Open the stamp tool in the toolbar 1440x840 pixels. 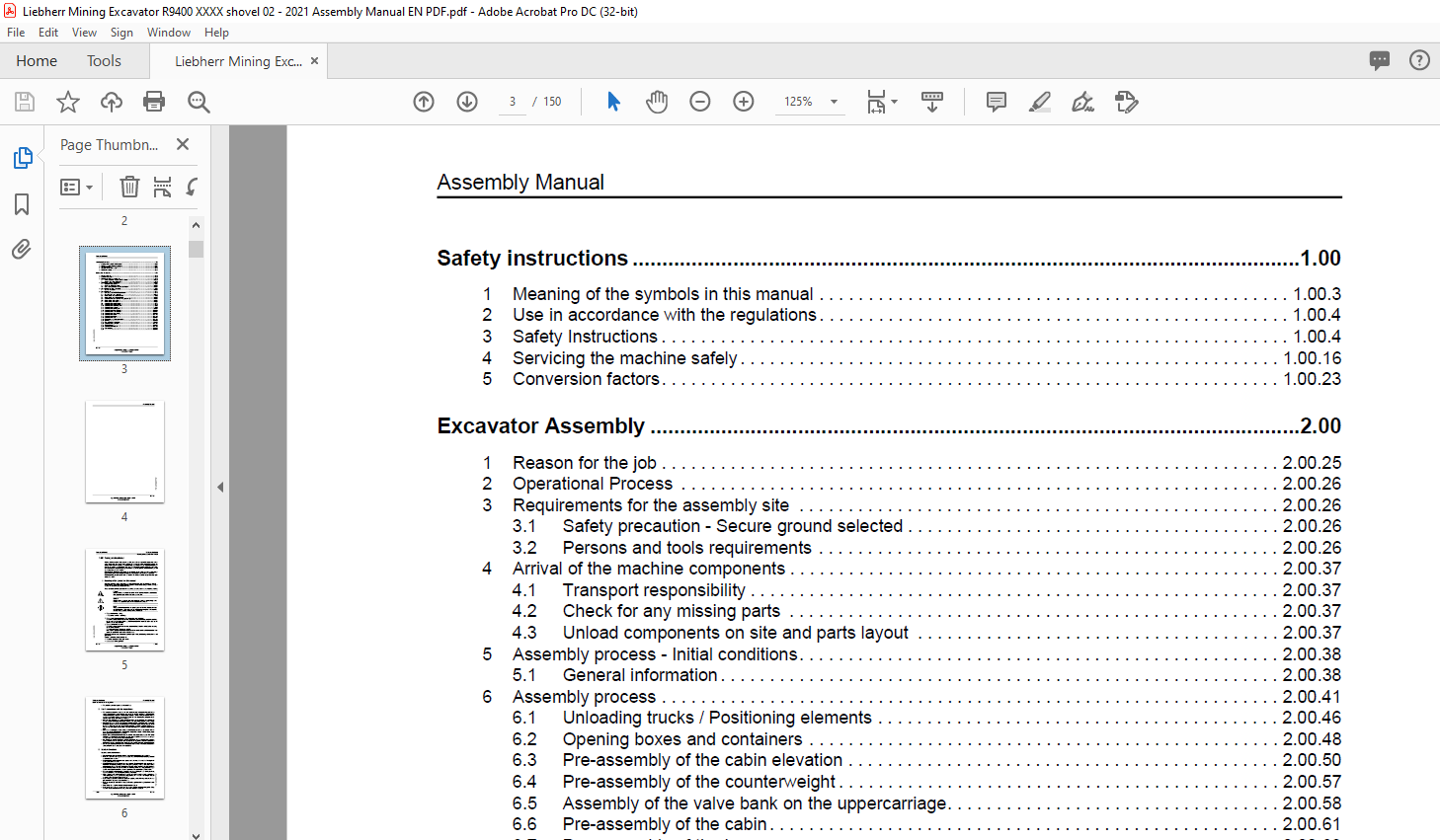[1127, 102]
